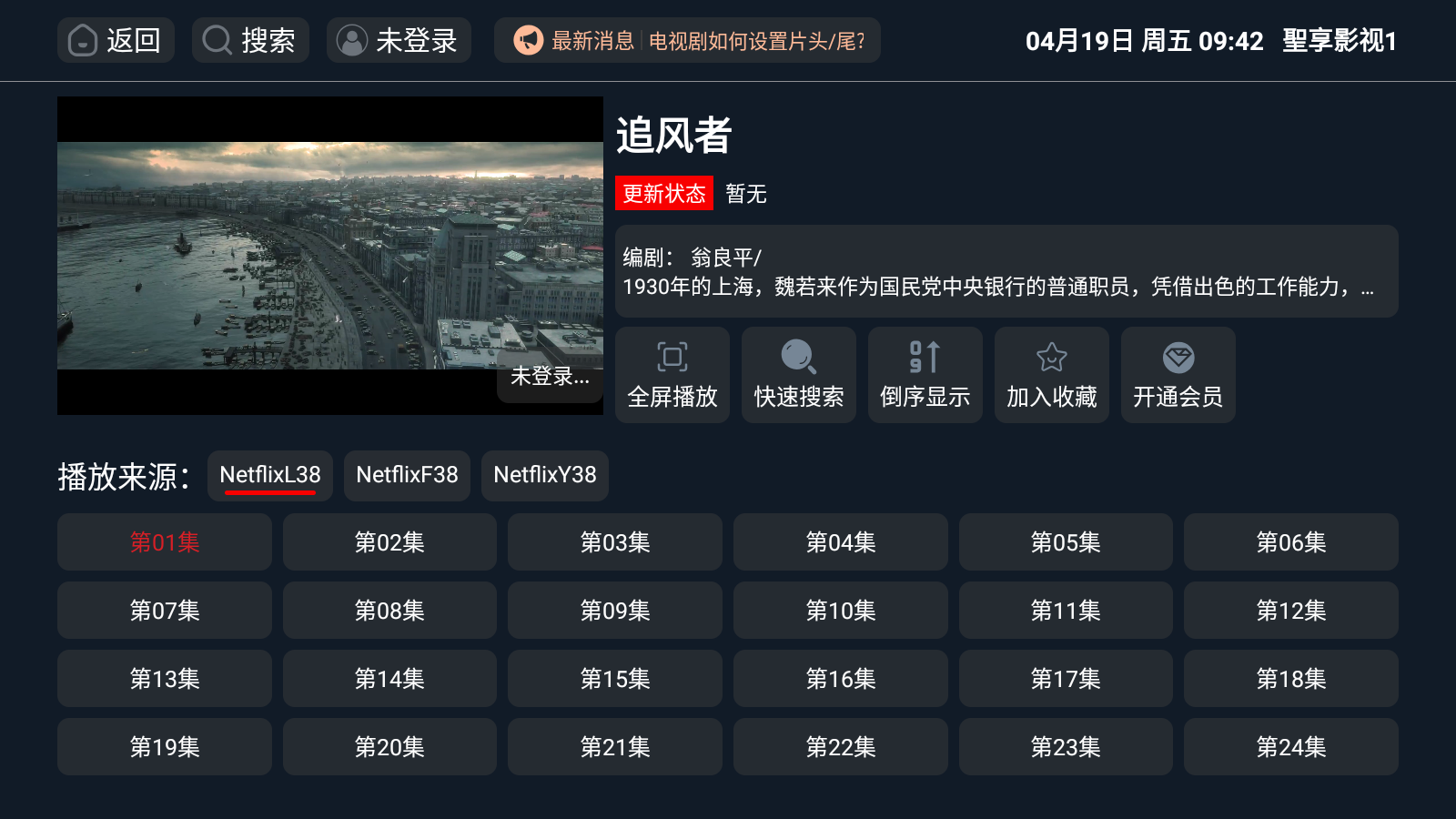Click the user avatar login icon
1456x819 pixels.
(x=351, y=41)
